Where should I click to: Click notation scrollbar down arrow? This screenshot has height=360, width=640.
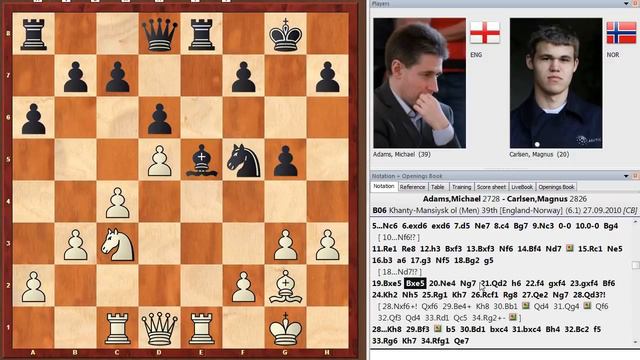click(x=635, y=342)
